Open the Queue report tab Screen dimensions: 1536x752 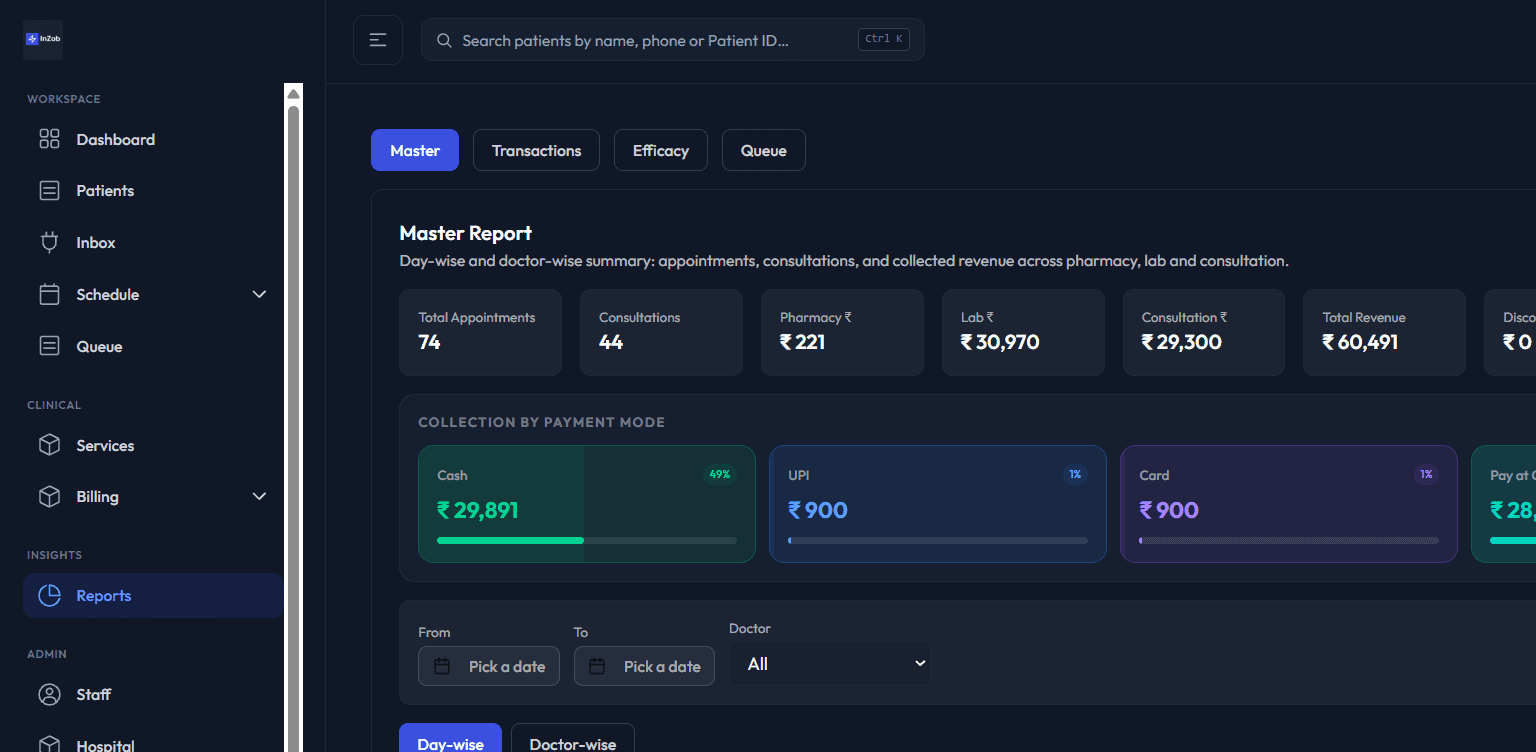pyautogui.click(x=764, y=150)
